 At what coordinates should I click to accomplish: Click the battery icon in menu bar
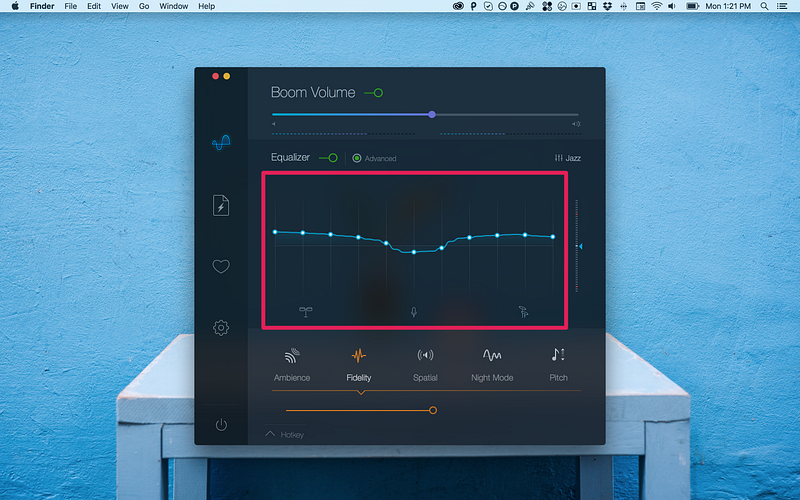(692, 6)
